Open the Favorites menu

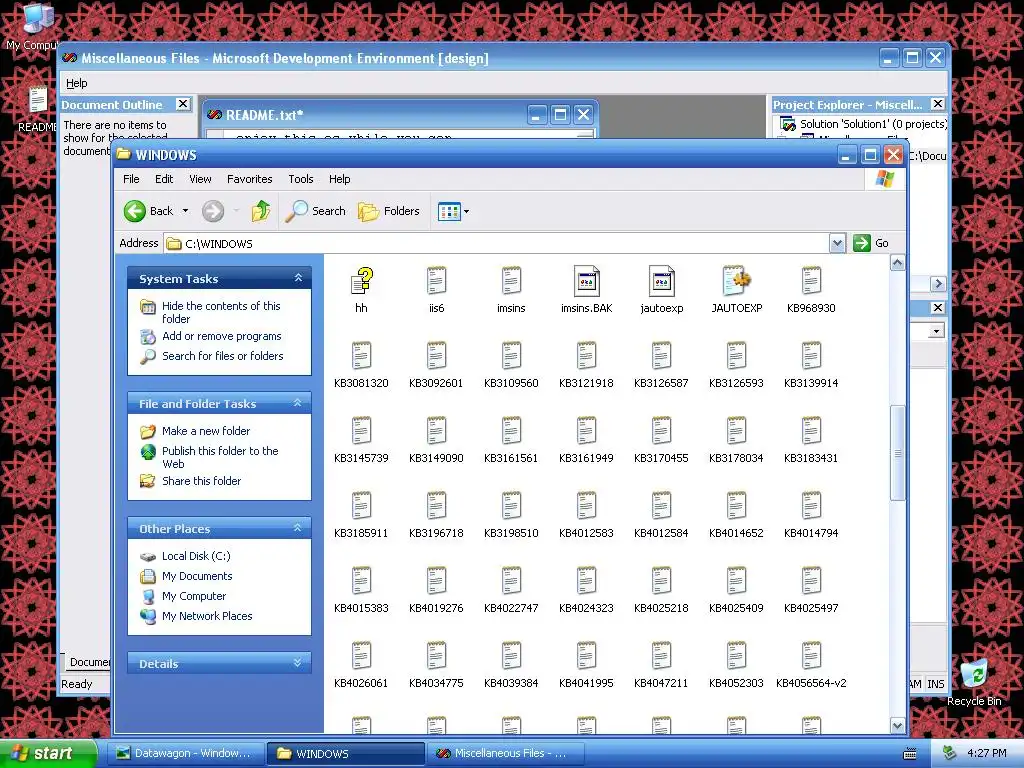pyautogui.click(x=249, y=179)
